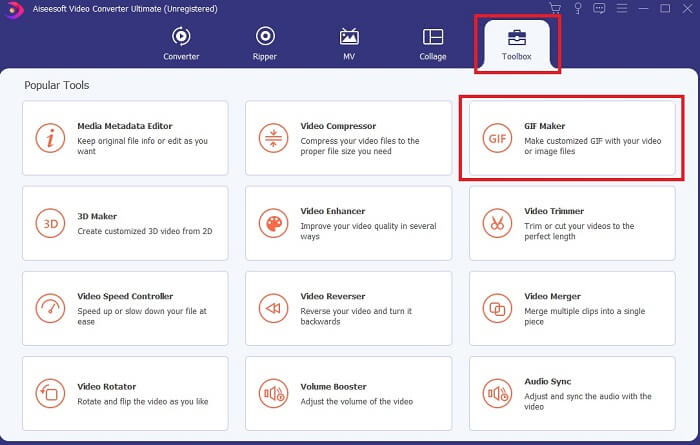This screenshot has height=445, width=700.
Task: Click the Video Trimmer scissors icon
Action: tap(497, 223)
